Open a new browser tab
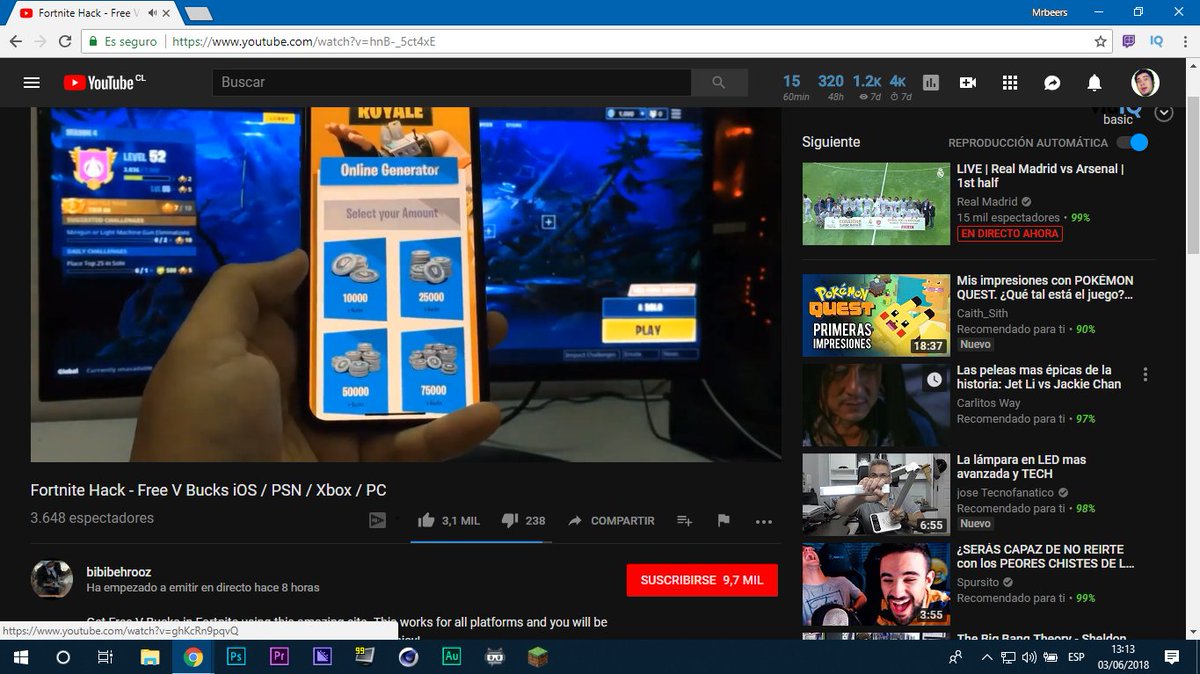The width and height of the screenshot is (1200, 674). (198, 13)
